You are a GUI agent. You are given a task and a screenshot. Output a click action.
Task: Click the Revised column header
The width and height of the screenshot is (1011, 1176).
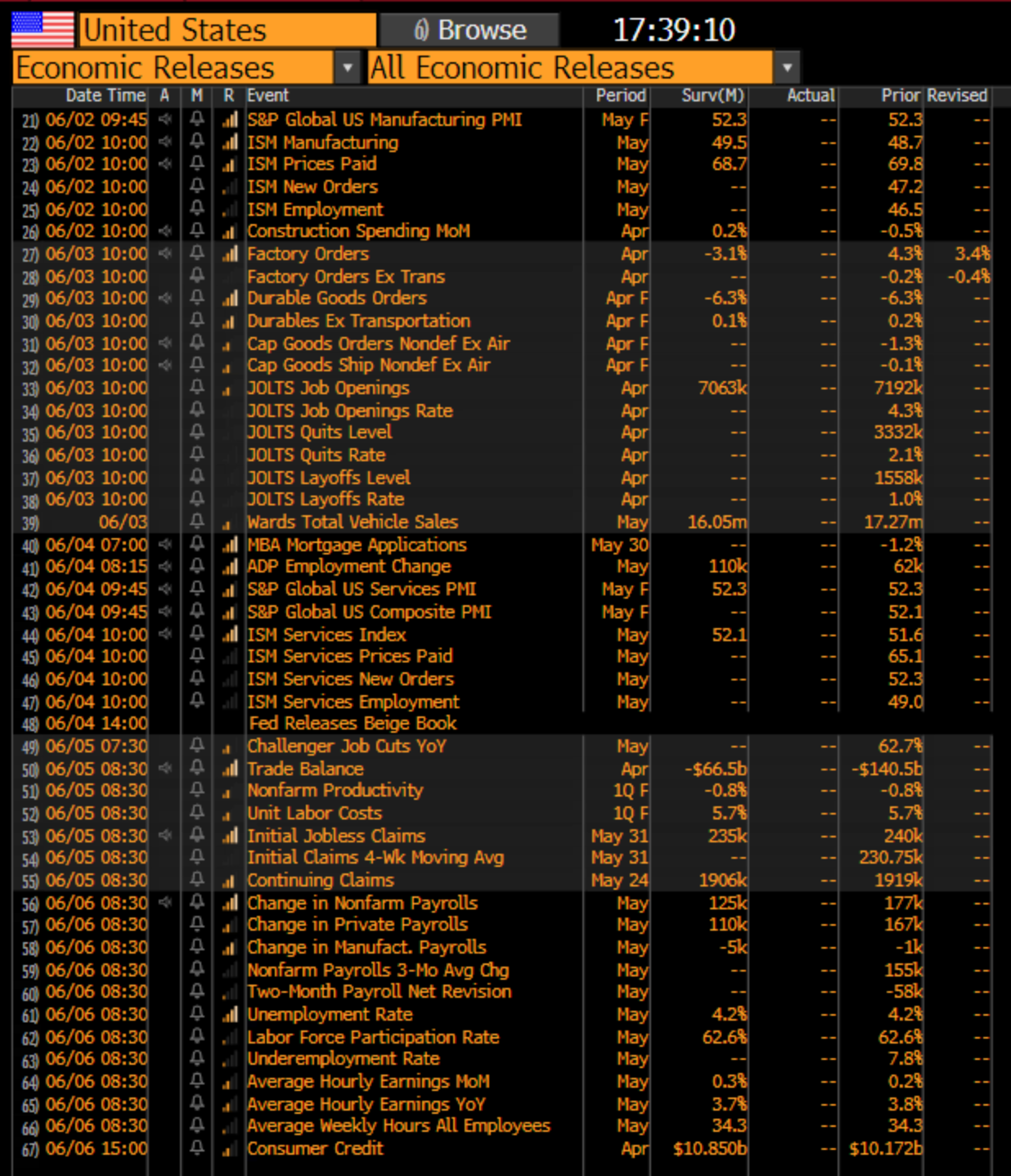(957, 96)
